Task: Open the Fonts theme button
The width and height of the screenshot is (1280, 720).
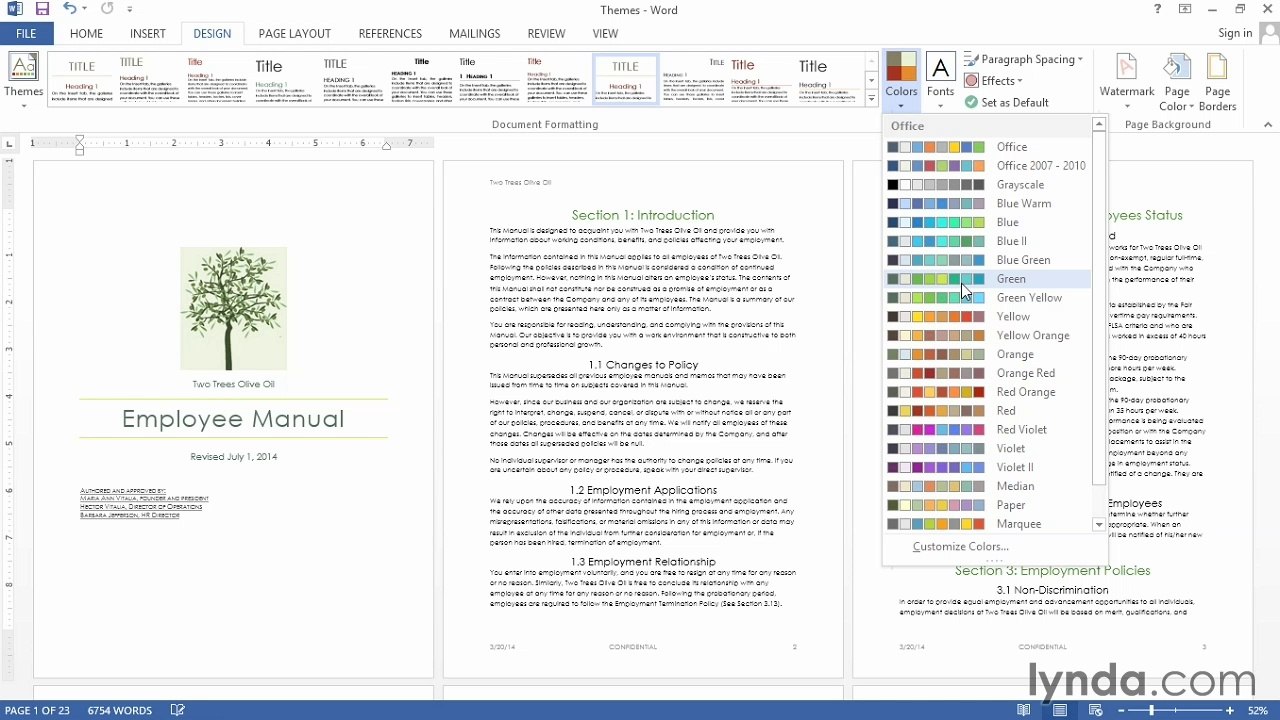Action: pos(940,81)
